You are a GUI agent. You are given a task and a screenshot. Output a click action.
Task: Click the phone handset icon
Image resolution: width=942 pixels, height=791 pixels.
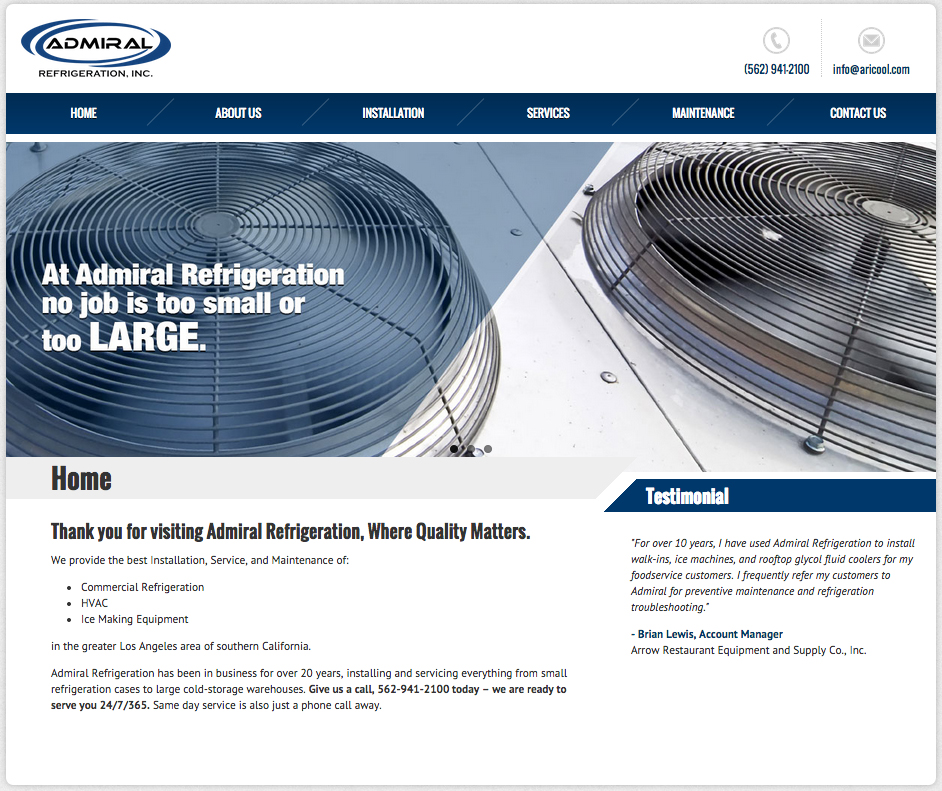pyautogui.click(x=776, y=40)
